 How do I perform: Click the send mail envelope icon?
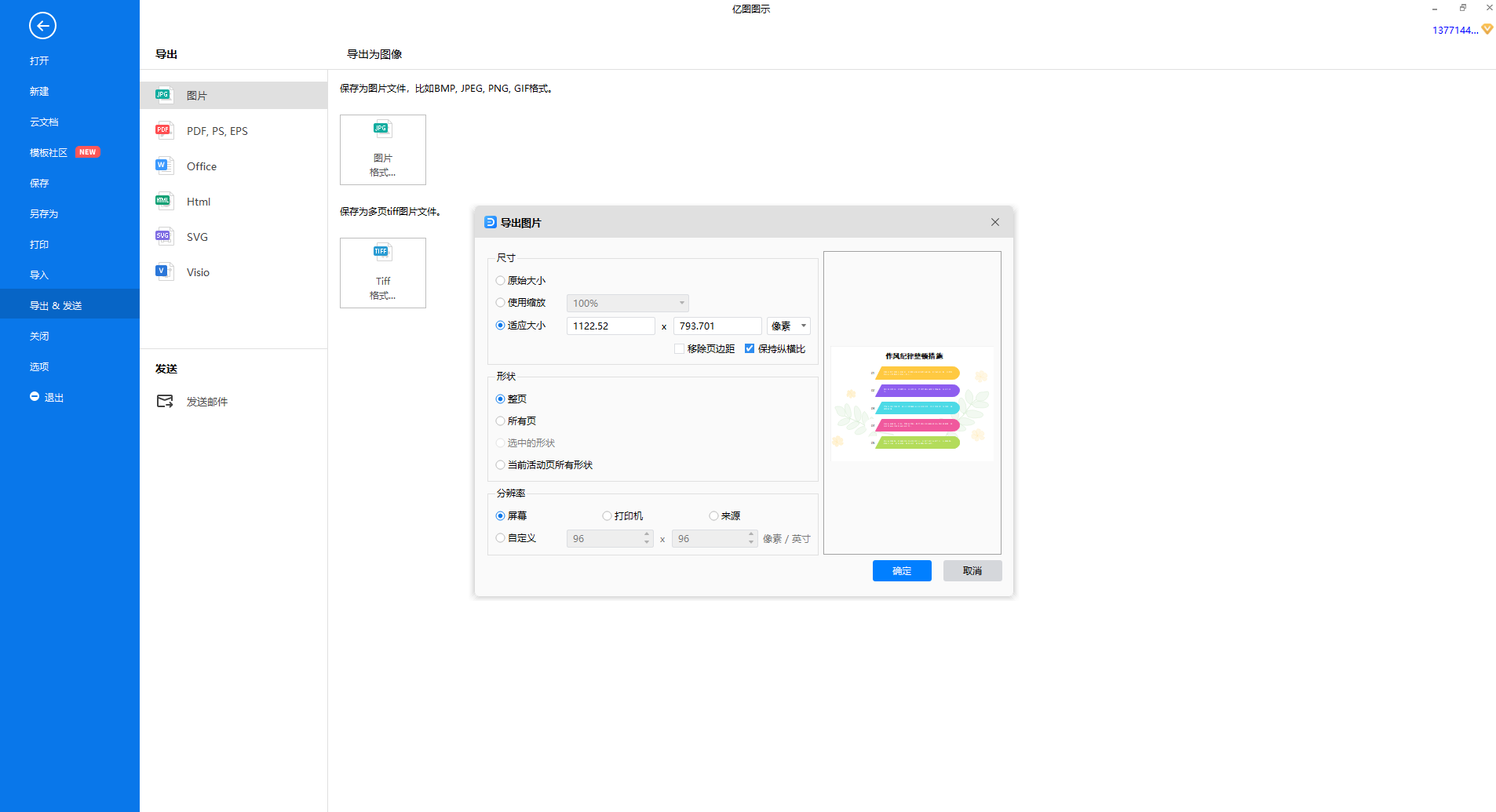(x=165, y=401)
